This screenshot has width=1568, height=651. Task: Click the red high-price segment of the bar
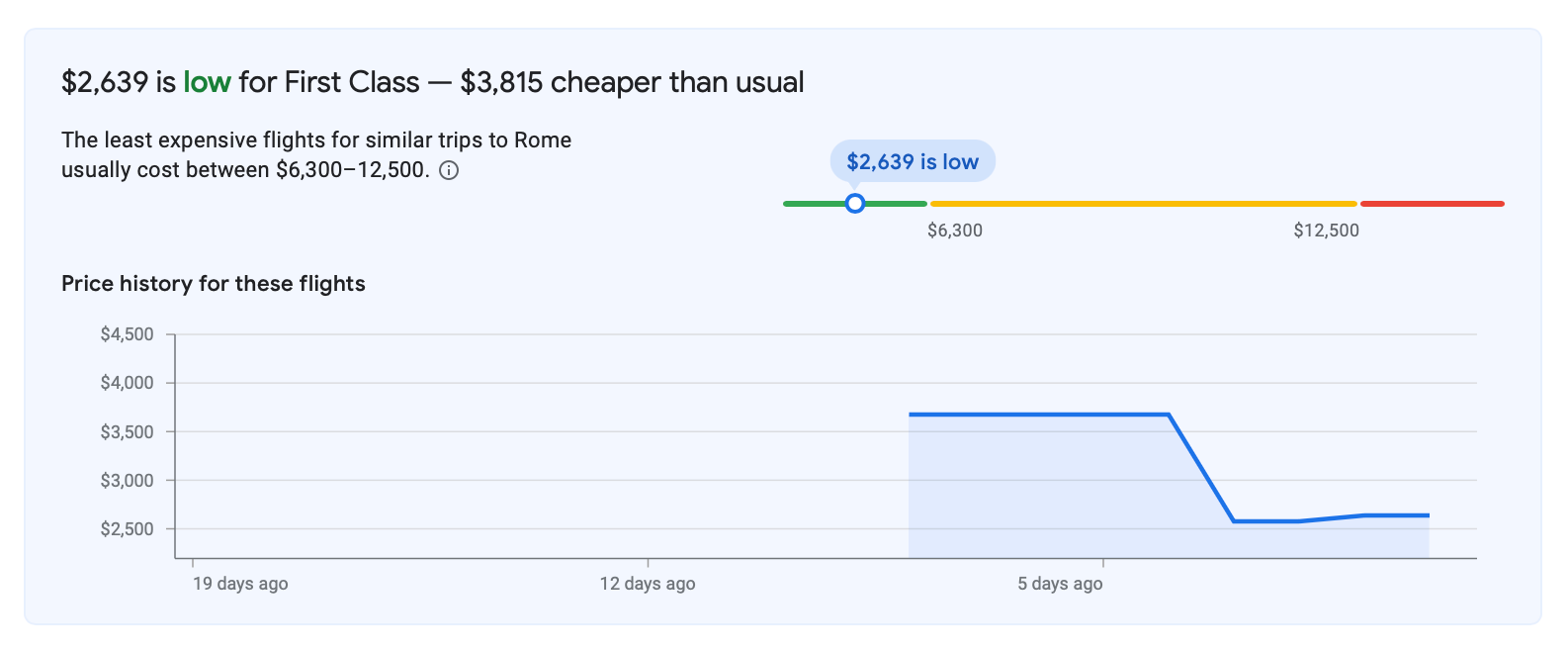[1432, 204]
